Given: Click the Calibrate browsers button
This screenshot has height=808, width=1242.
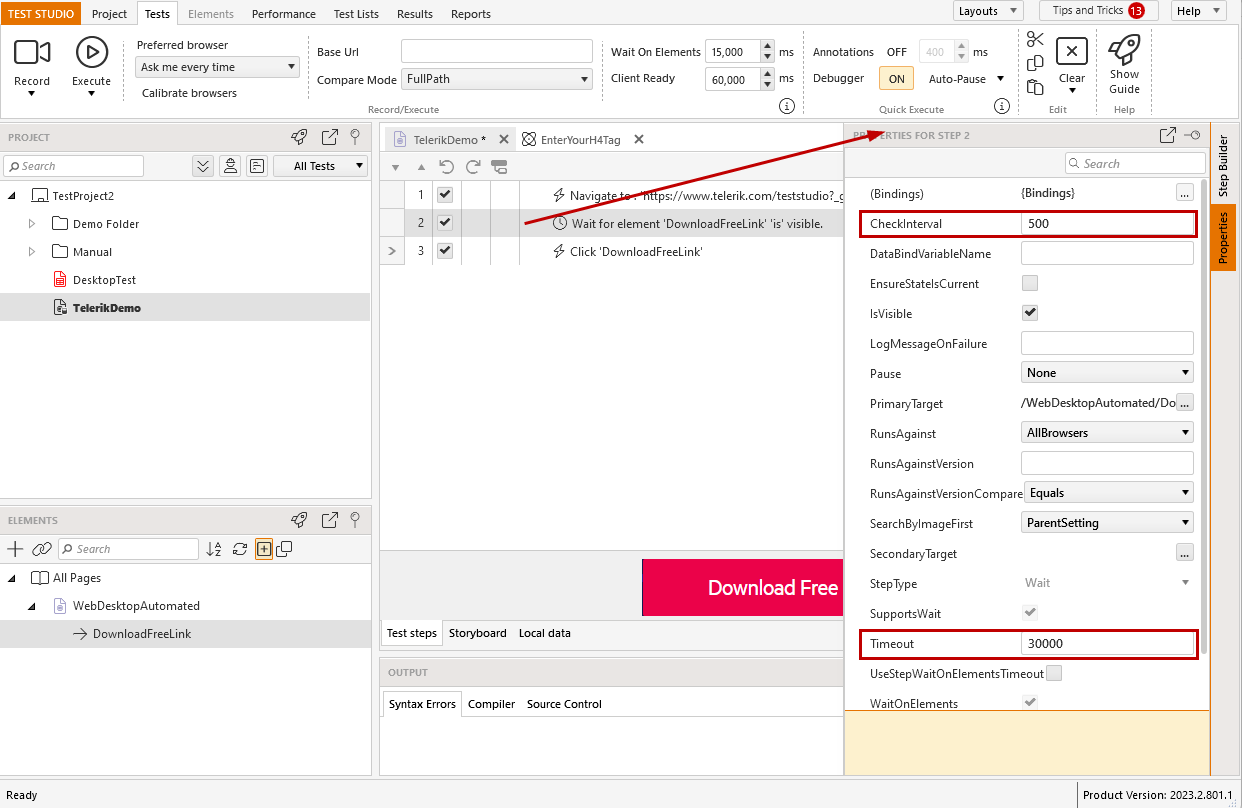Looking at the screenshot, I should coord(189,93).
